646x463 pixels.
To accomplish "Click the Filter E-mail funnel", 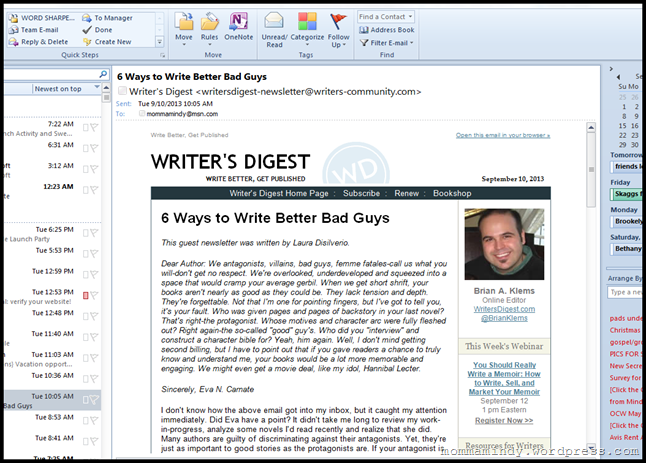I will 364,43.
